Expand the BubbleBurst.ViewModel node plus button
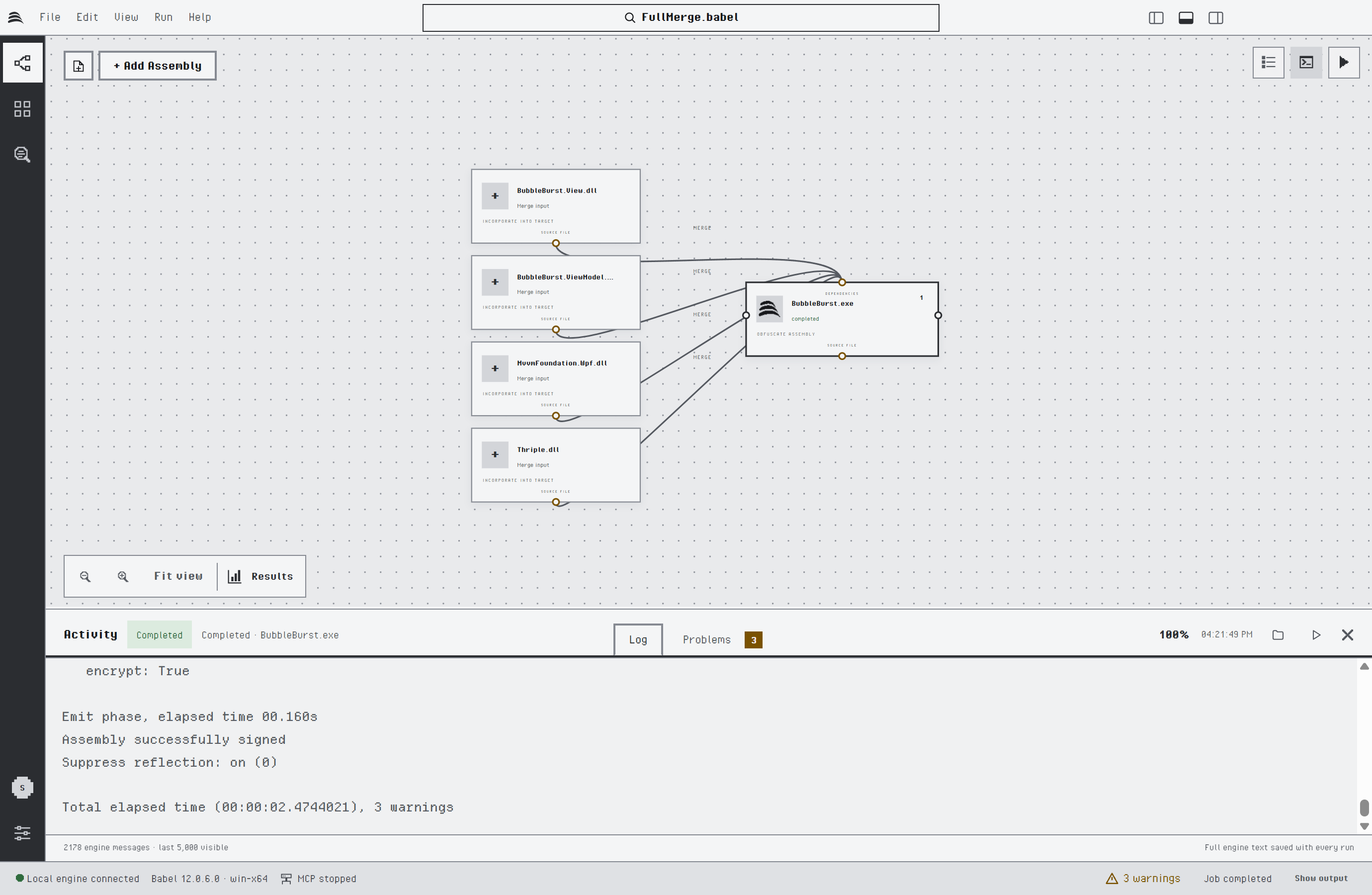The image size is (1372, 895). coord(495,282)
